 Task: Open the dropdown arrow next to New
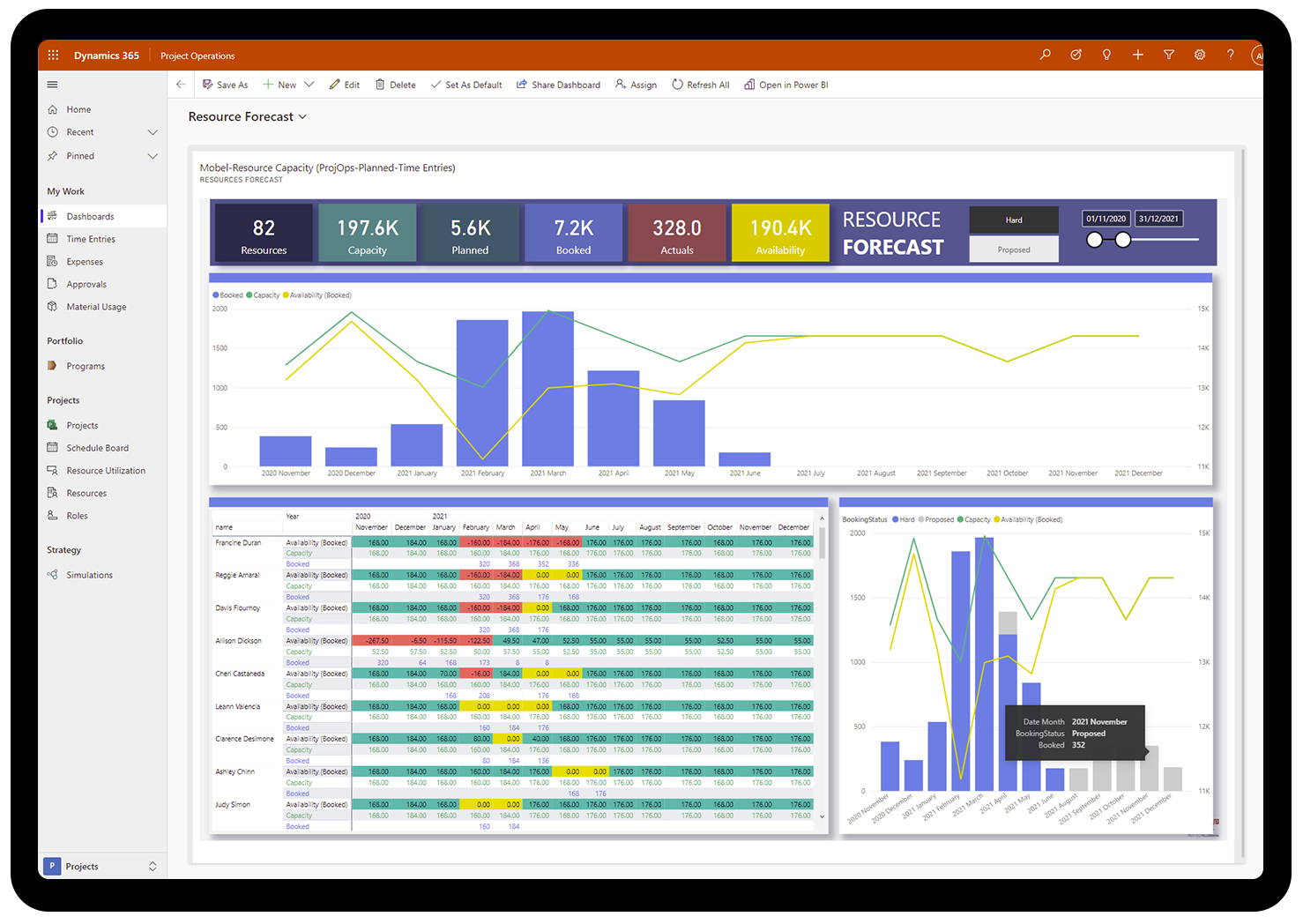(309, 85)
